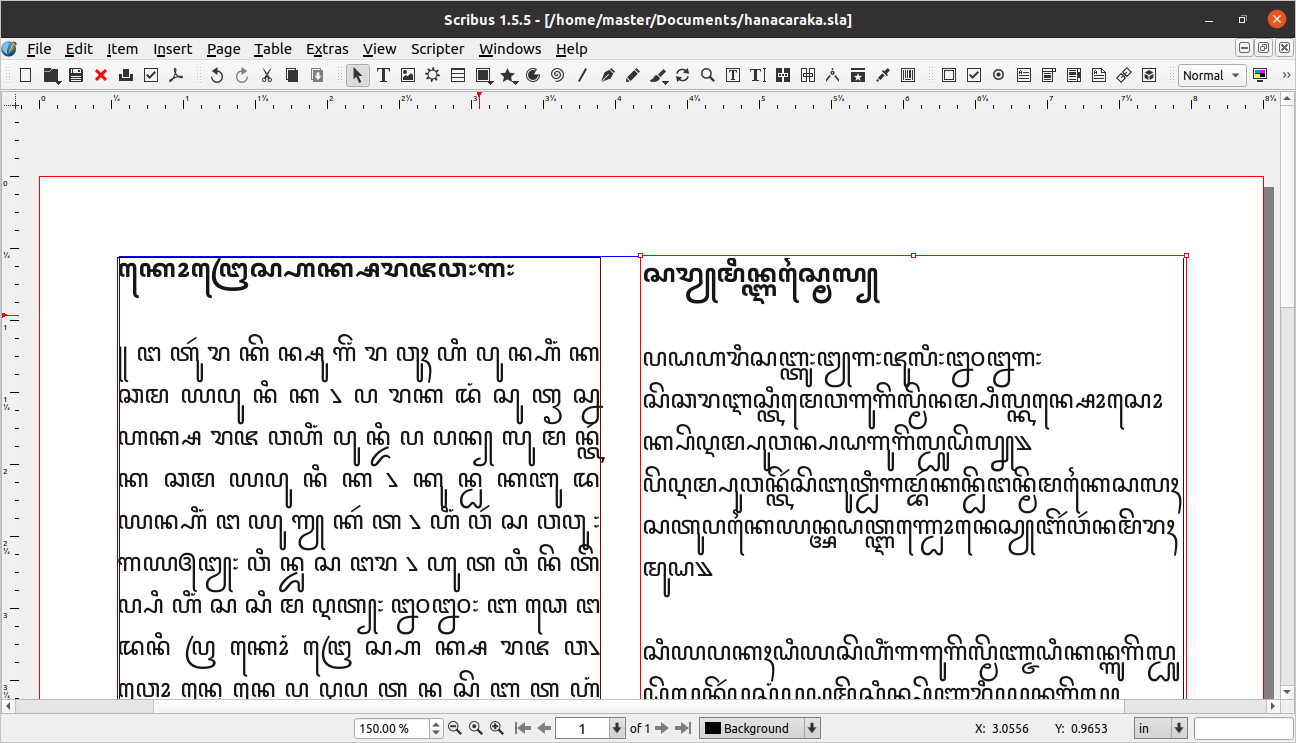Insert PDF Combo Box tool

(x=1049, y=75)
